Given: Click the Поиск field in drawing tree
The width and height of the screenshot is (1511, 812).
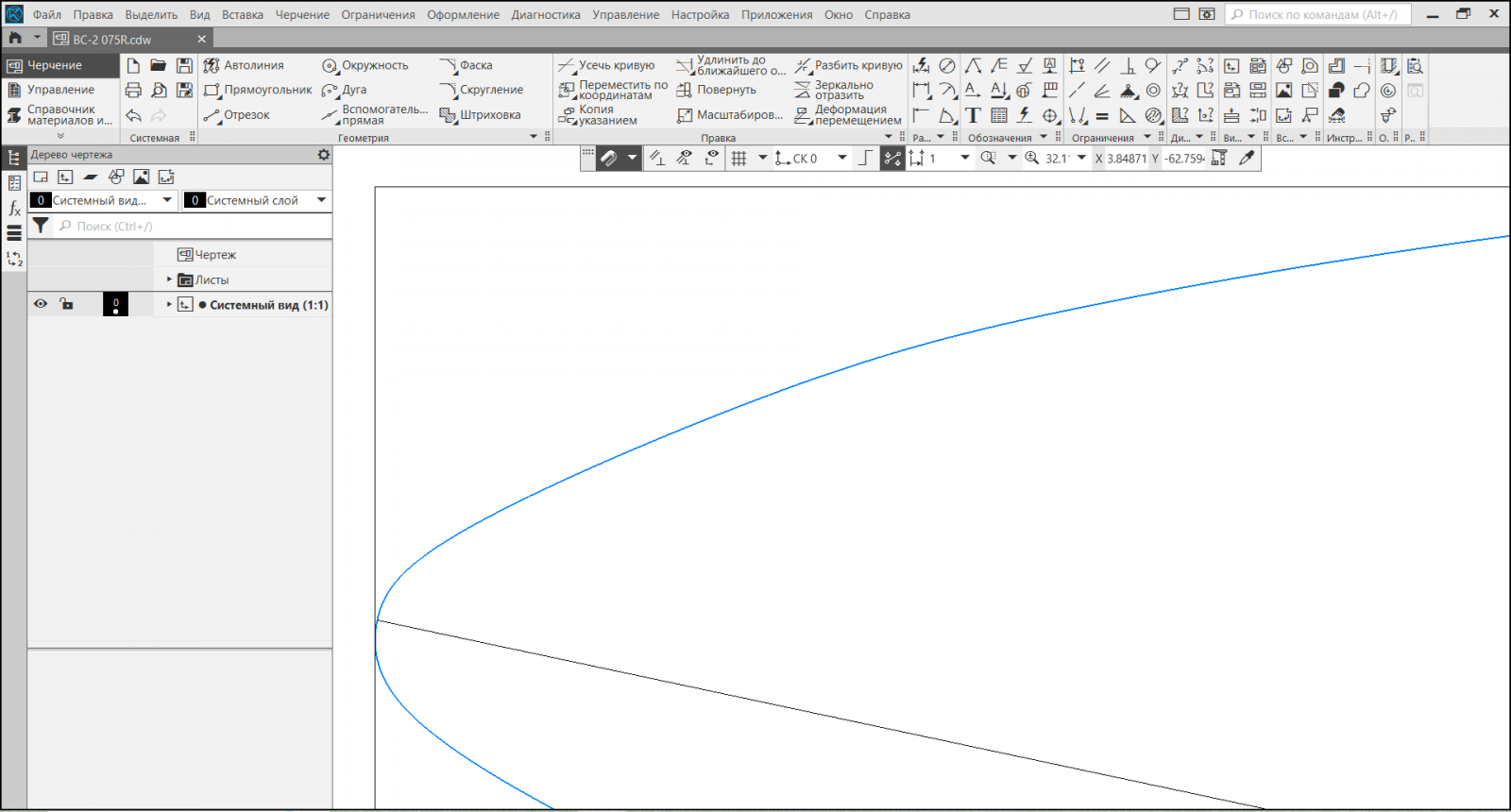Looking at the screenshot, I should pyautogui.click(x=189, y=227).
